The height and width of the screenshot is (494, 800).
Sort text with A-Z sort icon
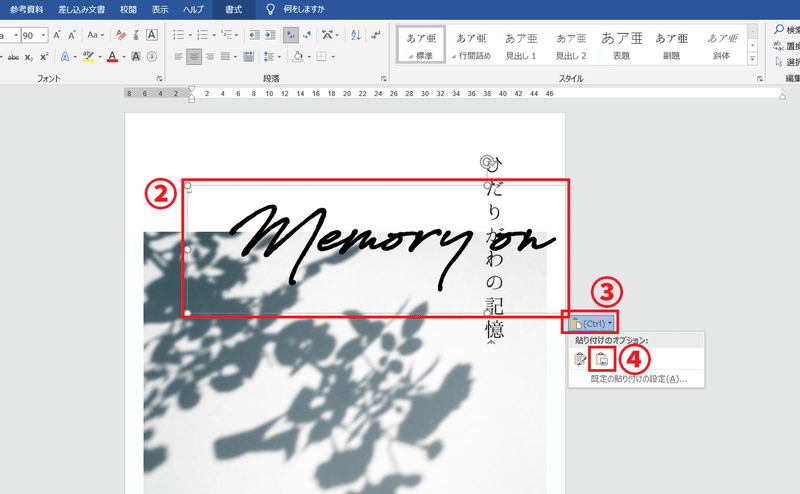pyautogui.click(x=356, y=35)
